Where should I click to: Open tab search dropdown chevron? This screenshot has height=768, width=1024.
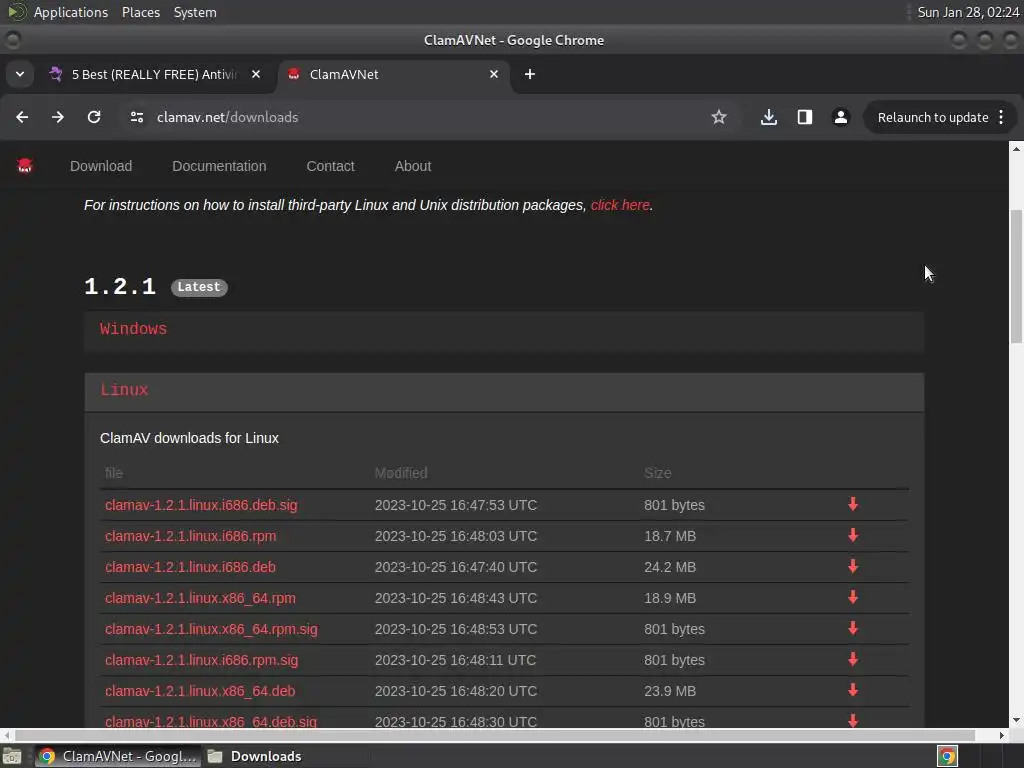pos(20,74)
